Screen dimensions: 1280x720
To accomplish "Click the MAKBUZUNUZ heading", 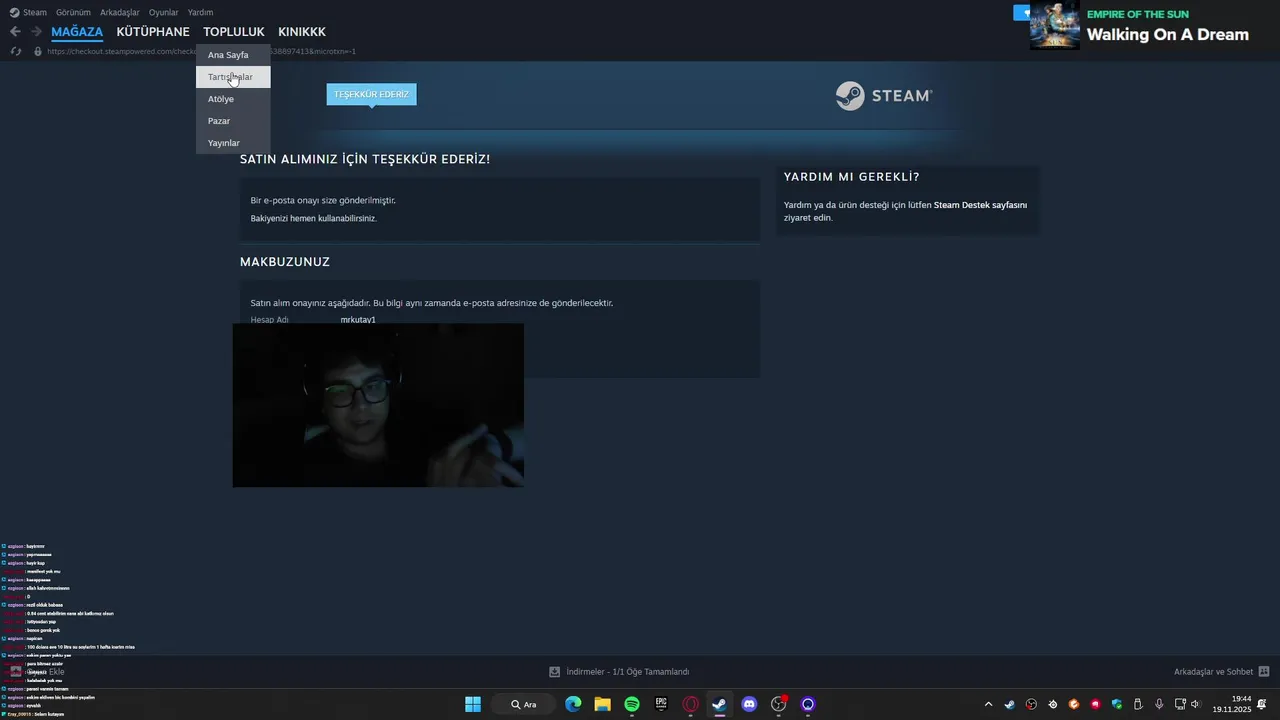I will [x=285, y=262].
